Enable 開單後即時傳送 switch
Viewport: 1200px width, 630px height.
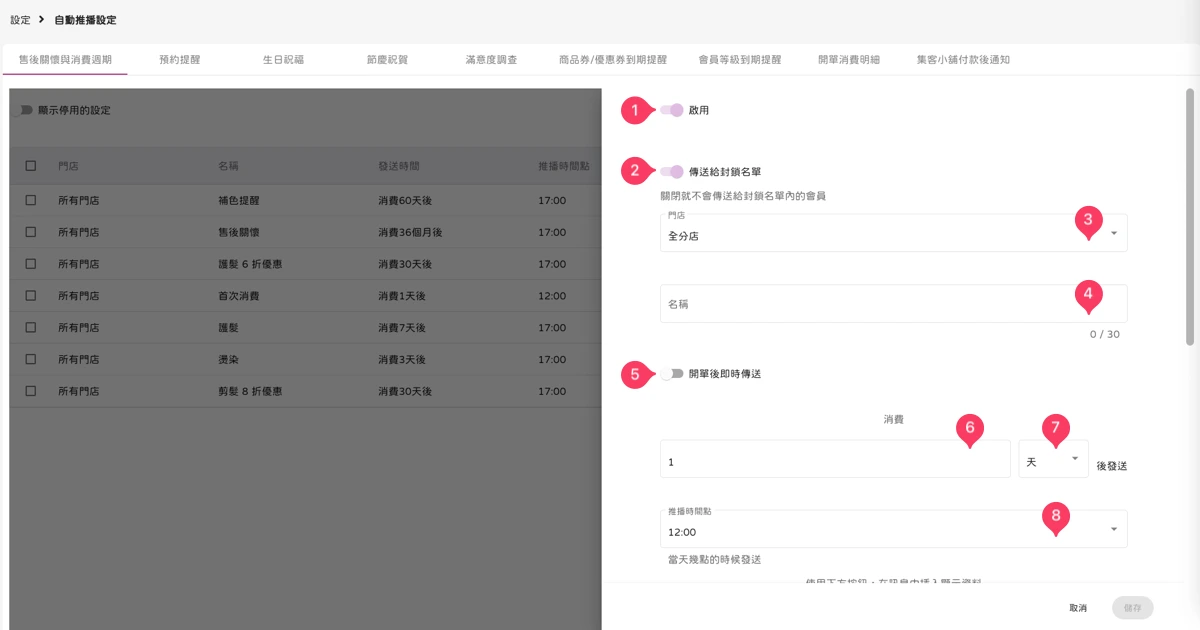pos(672,373)
